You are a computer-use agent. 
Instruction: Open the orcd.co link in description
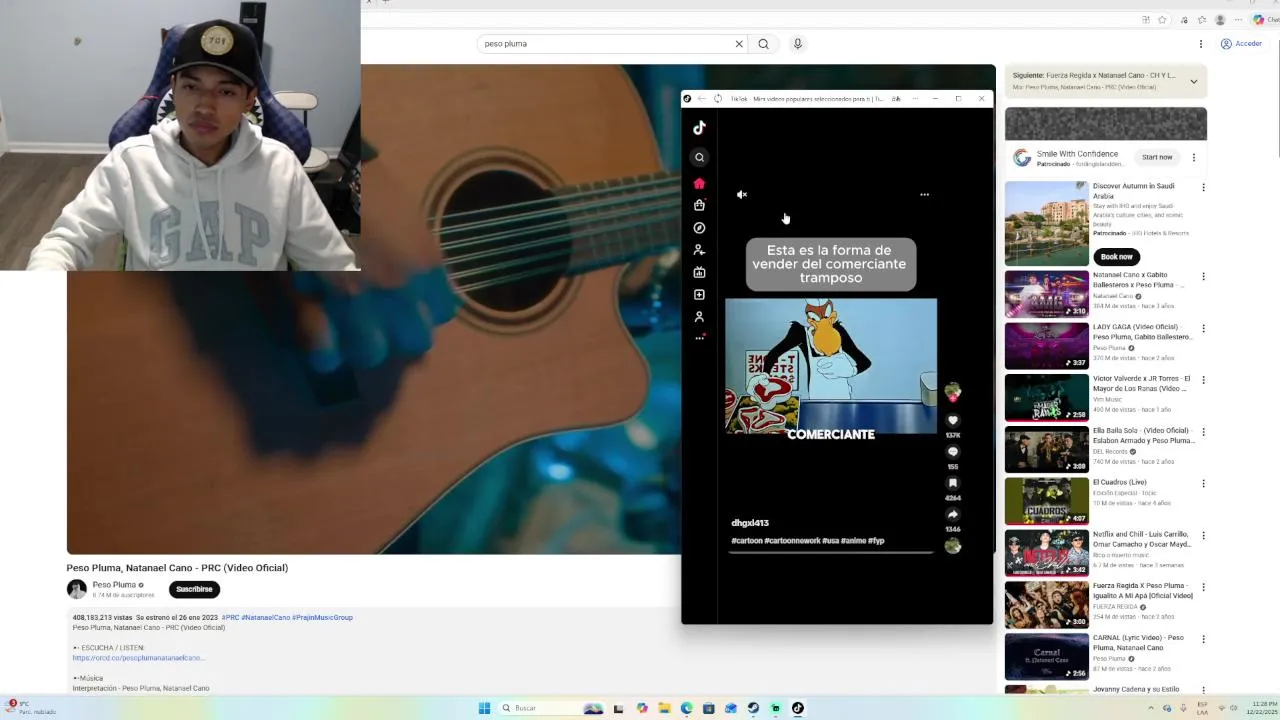point(138,658)
